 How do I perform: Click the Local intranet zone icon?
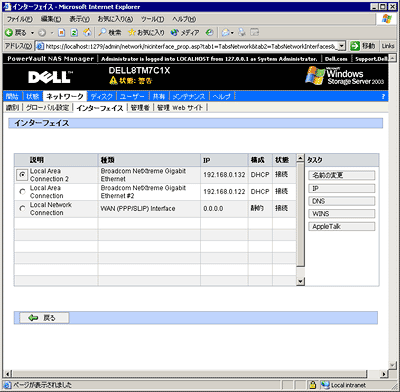coord(325,385)
